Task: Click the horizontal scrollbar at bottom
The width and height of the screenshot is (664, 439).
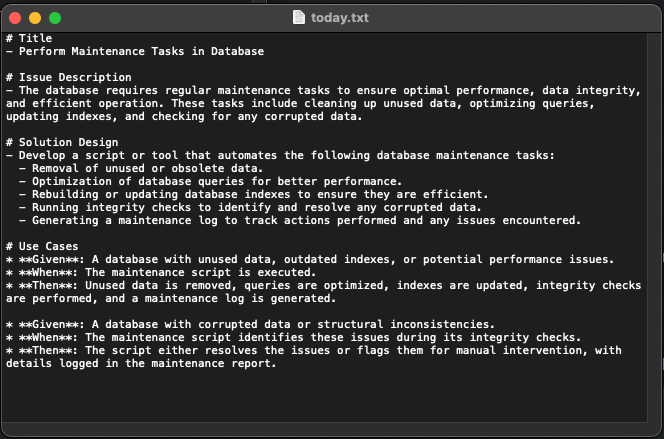Action: pos(324,428)
